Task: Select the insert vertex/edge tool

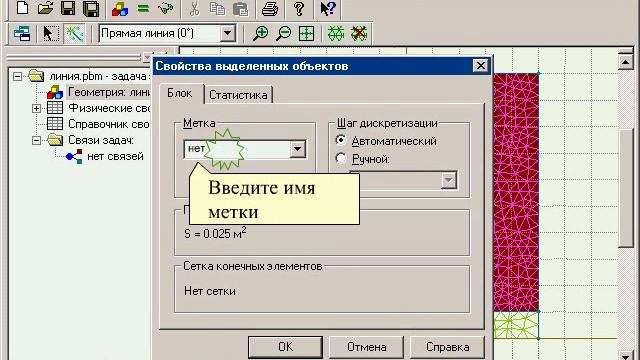Action: 75,33
